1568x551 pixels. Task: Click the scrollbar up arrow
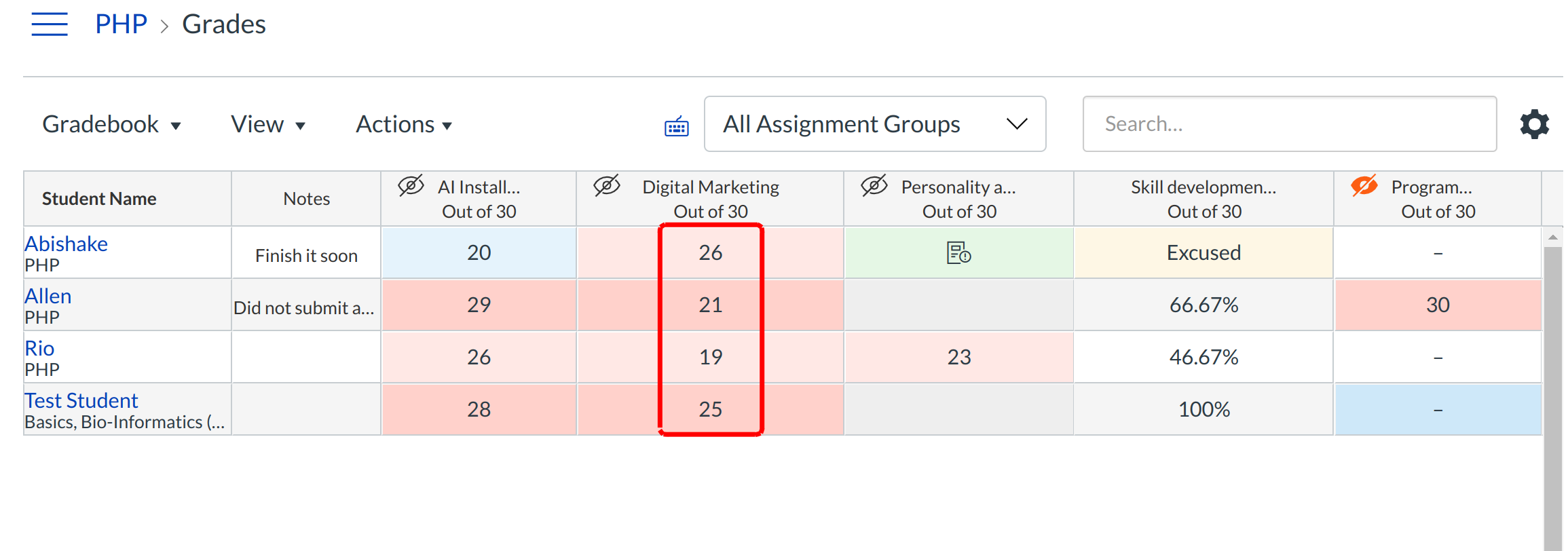point(1552,237)
